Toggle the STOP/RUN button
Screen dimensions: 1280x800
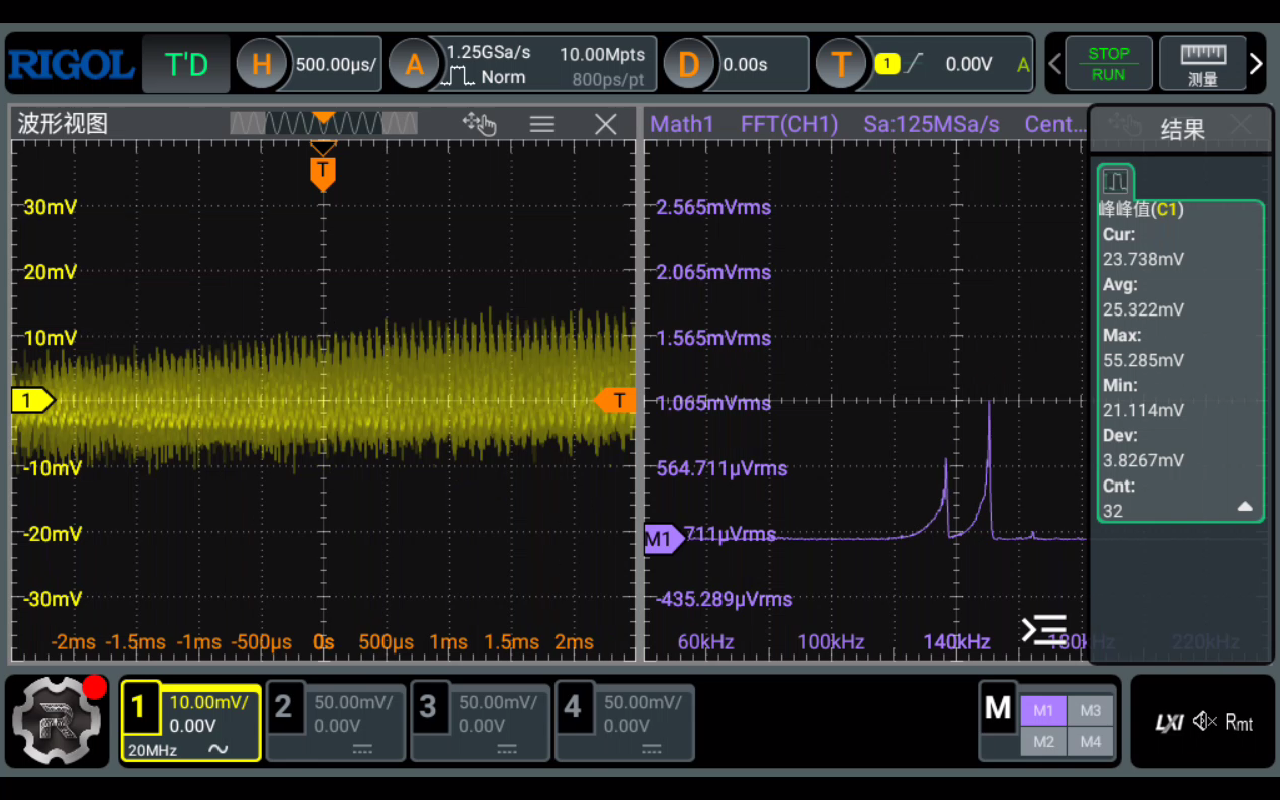tap(1108, 64)
